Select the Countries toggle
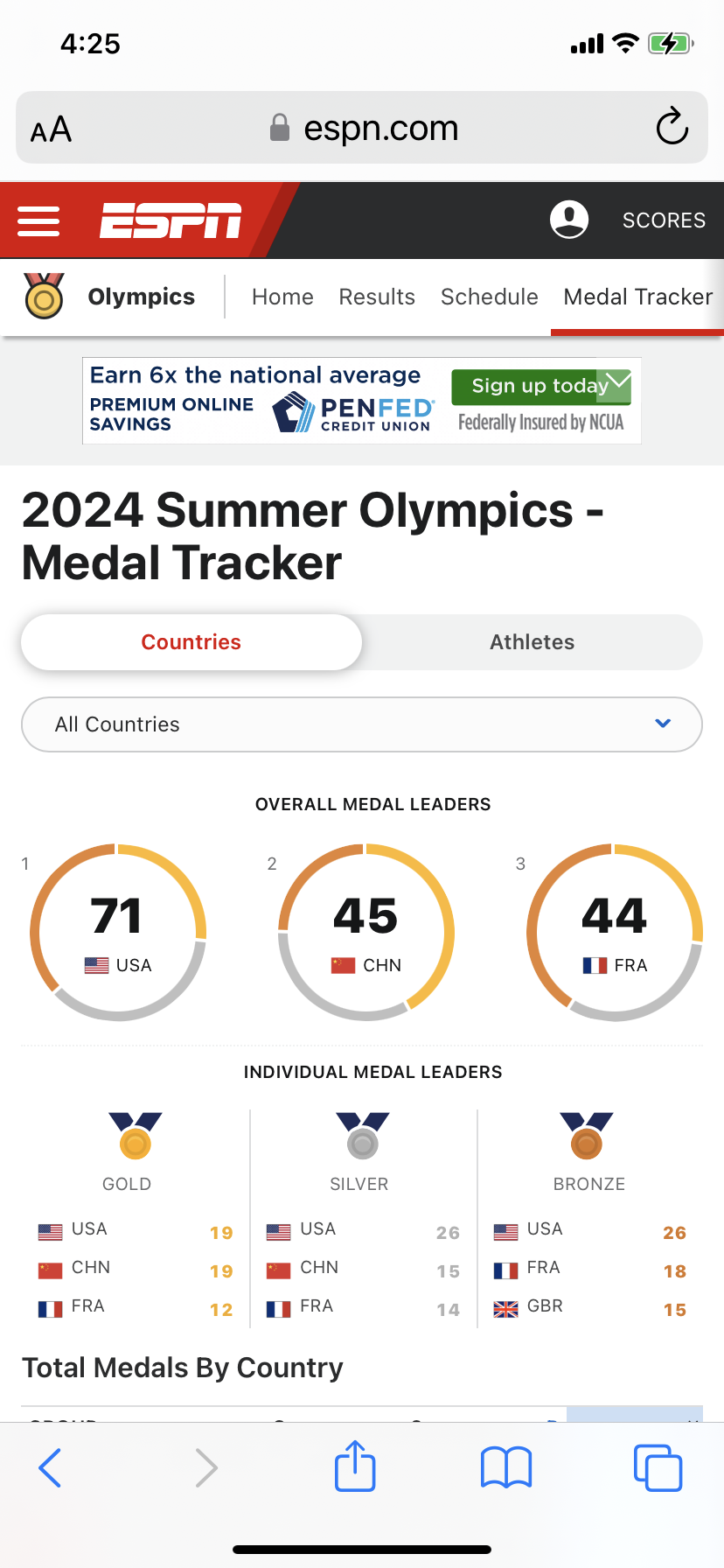 click(x=191, y=642)
